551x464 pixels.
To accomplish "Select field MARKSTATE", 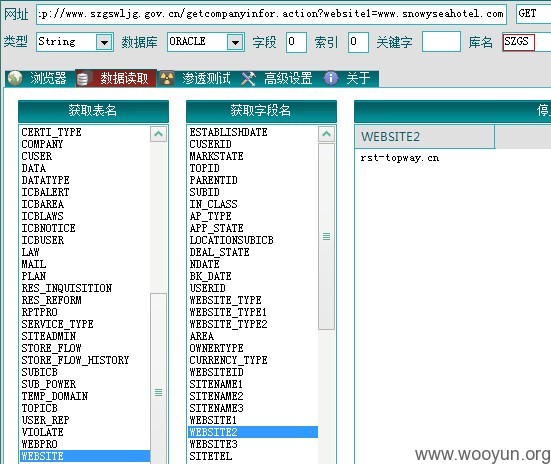I will click(x=216, y=156).
